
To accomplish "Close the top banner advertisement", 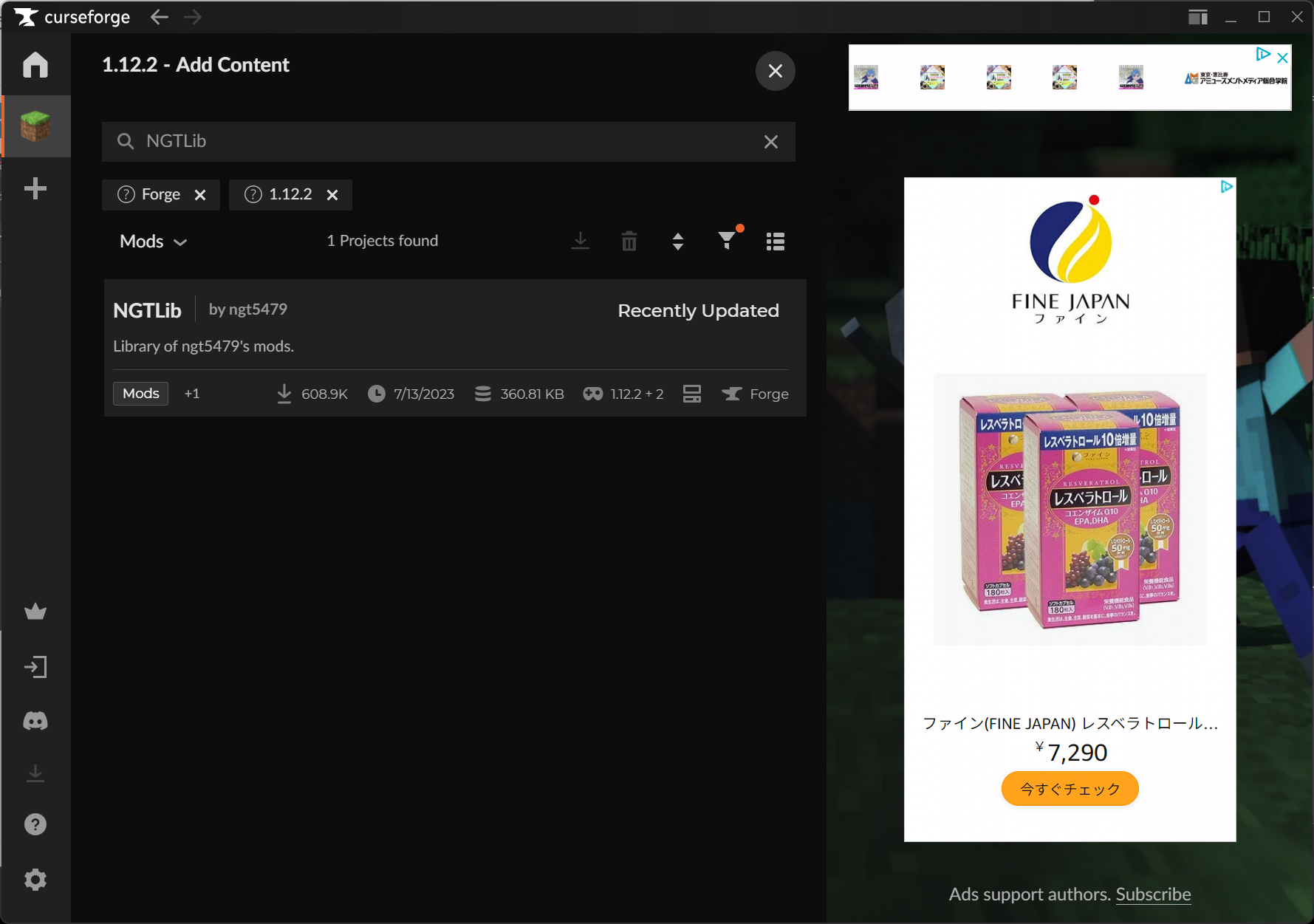I will [x=1283, y=58].
